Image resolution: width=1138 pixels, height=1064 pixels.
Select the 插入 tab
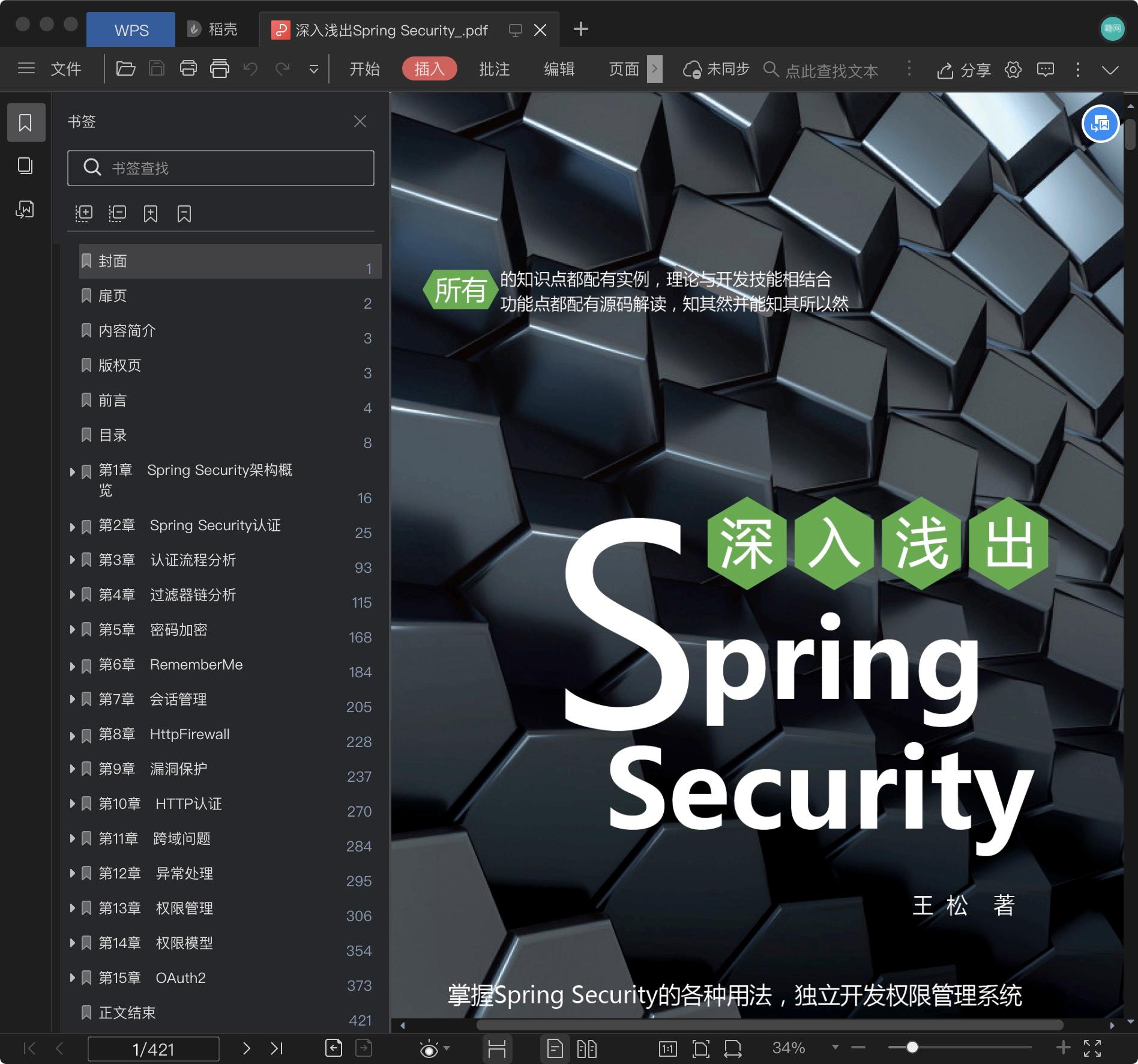tap(429, 69)
